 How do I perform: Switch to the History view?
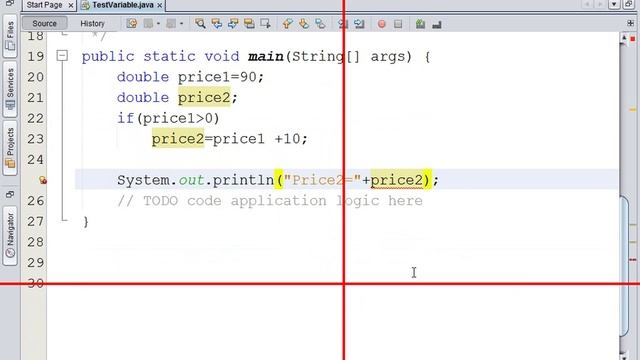click(x=92, y=23)
